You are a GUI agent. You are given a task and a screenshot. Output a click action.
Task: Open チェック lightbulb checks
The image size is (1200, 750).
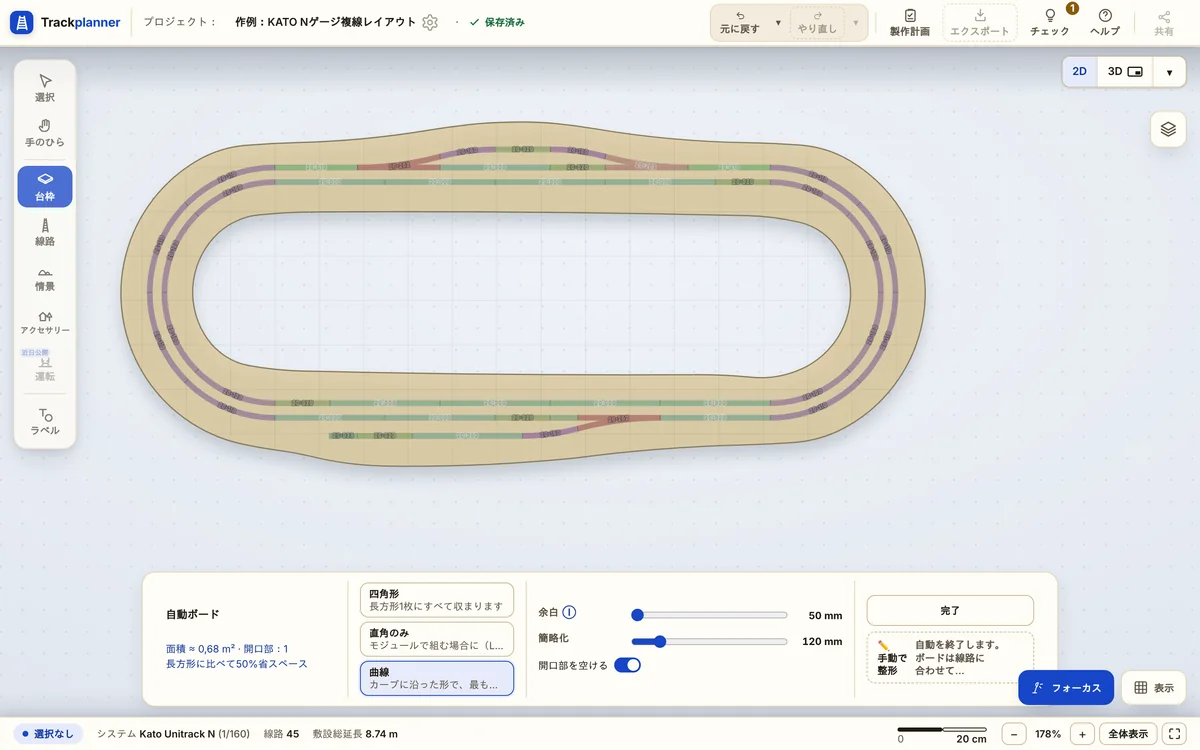tap(1050, 22)
